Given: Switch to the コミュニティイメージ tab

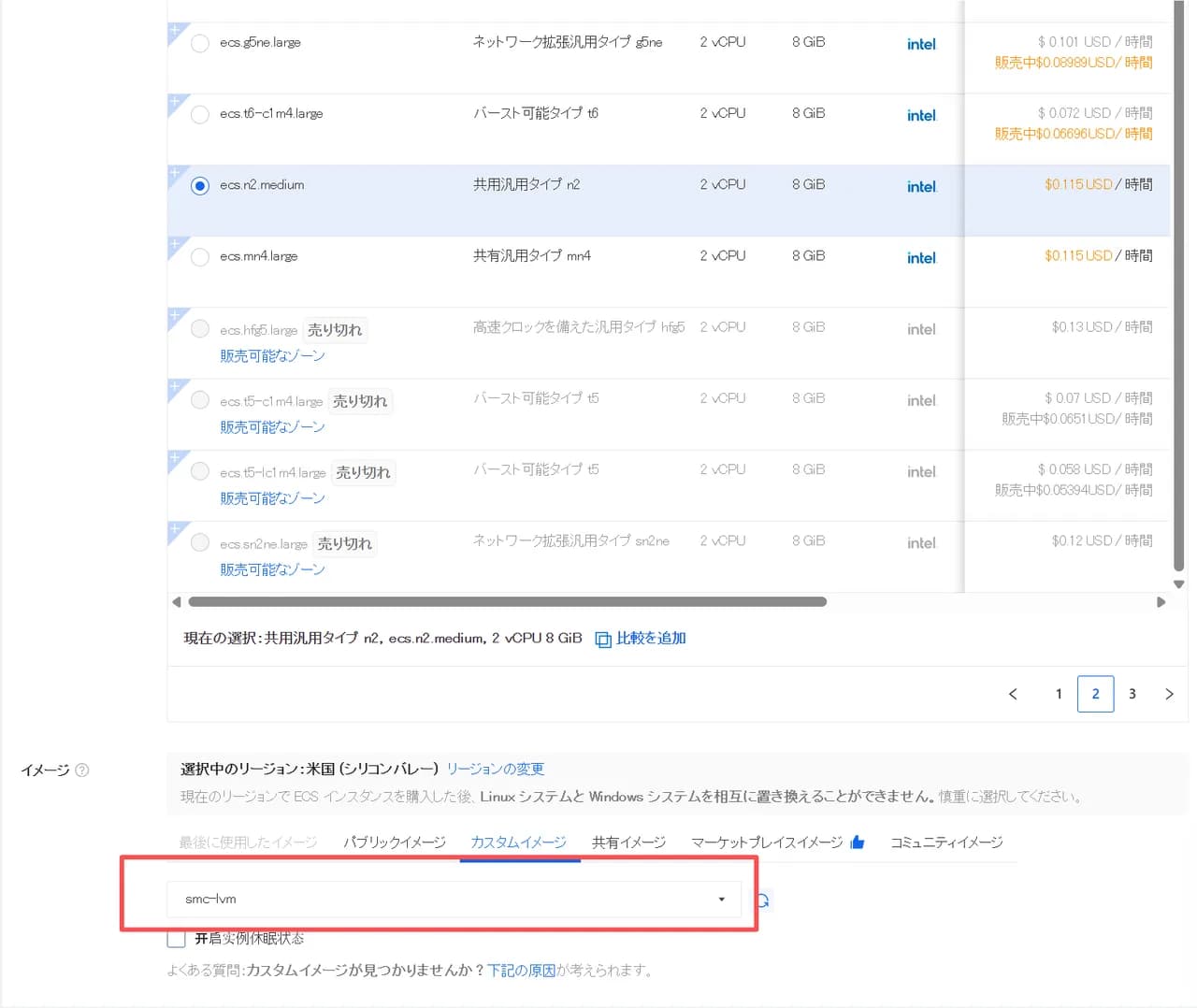Looking at the screenshot, I should click(x=946, y=842).
